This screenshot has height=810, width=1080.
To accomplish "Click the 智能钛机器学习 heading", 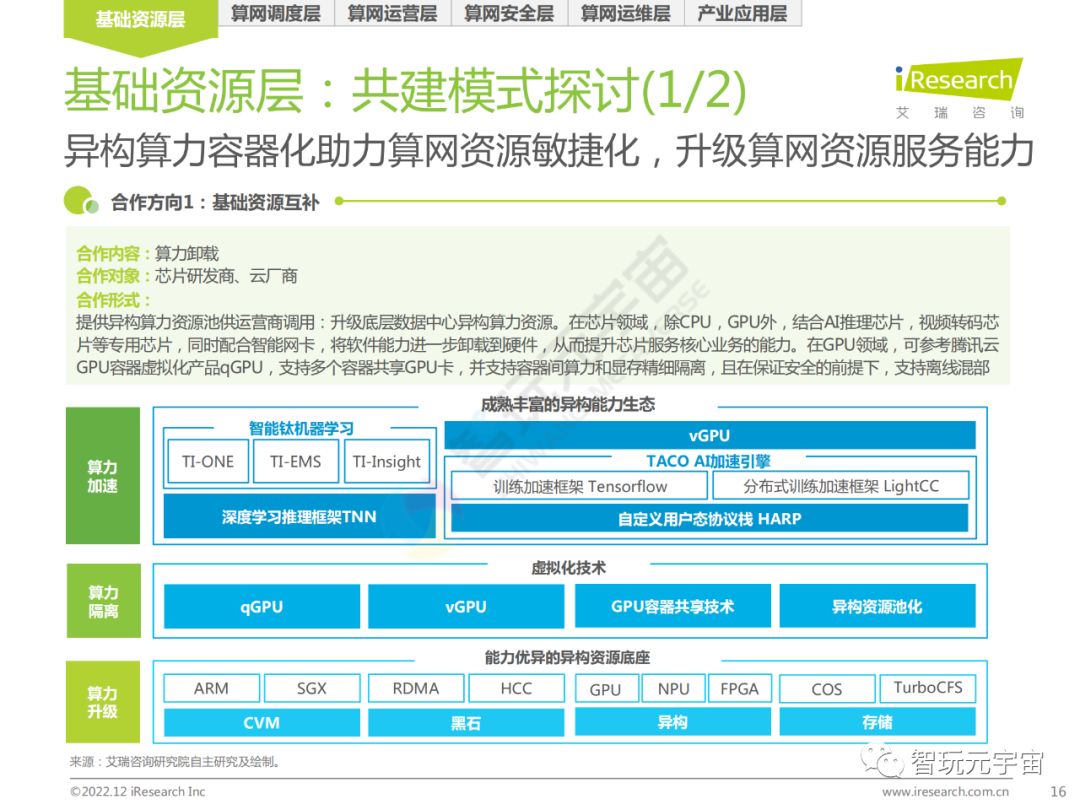I will pos(301,428).
